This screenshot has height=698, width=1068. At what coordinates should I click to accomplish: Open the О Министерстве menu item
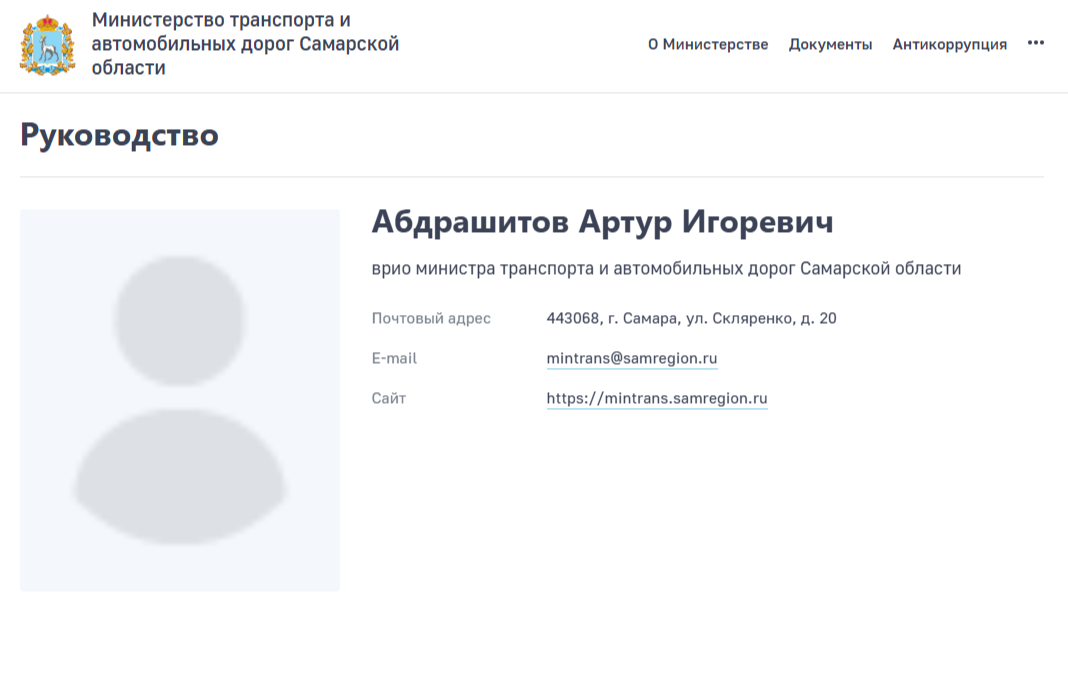coord(708,44)
